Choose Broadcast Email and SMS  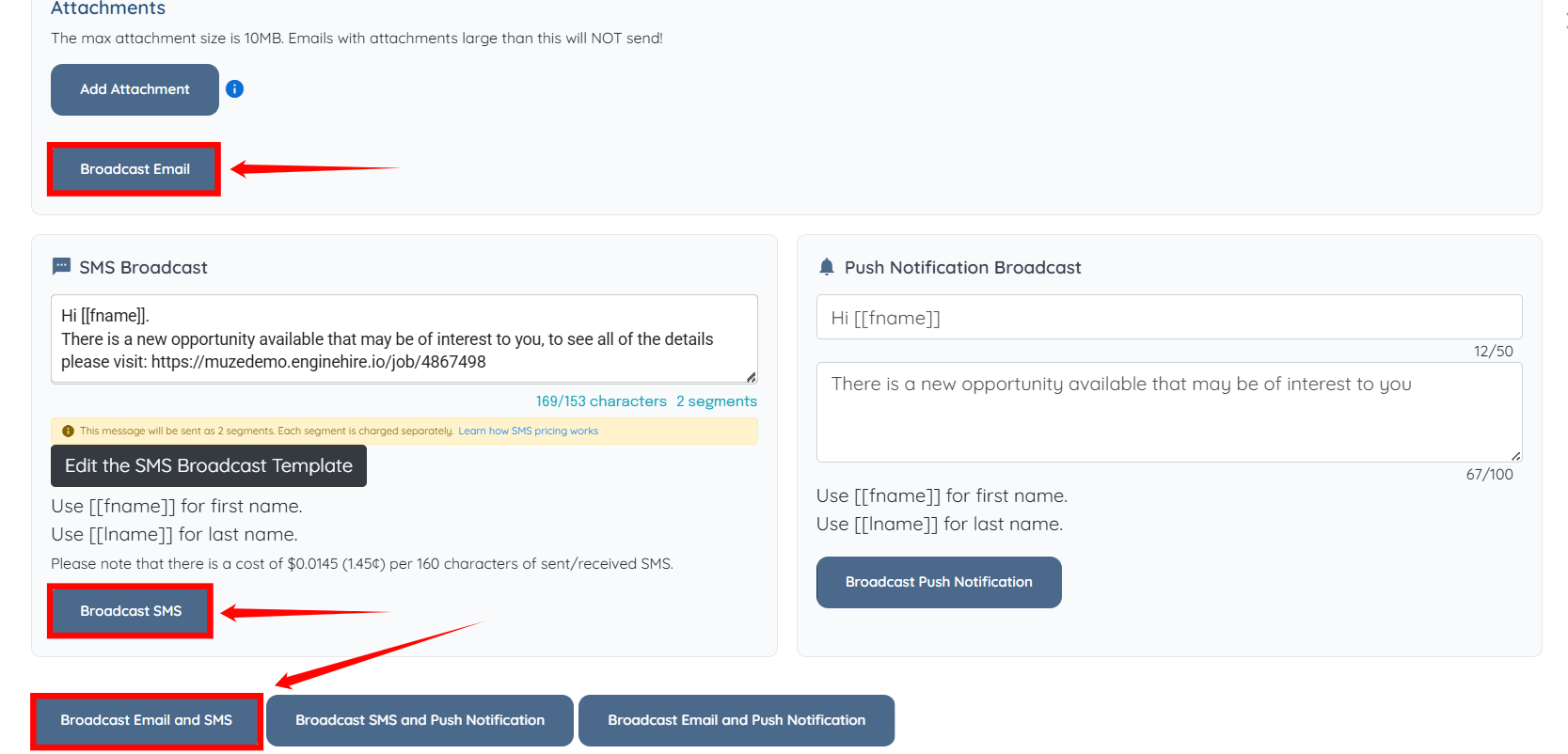coord(147,721)
